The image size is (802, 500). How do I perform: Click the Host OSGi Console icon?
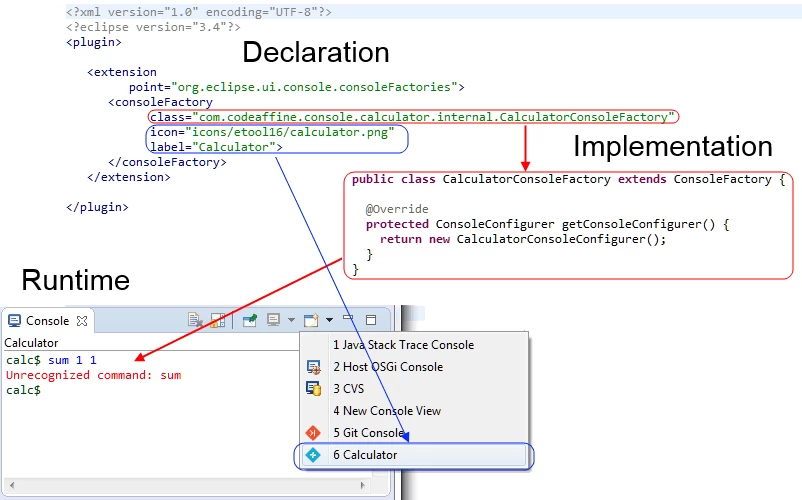(313, 367)
